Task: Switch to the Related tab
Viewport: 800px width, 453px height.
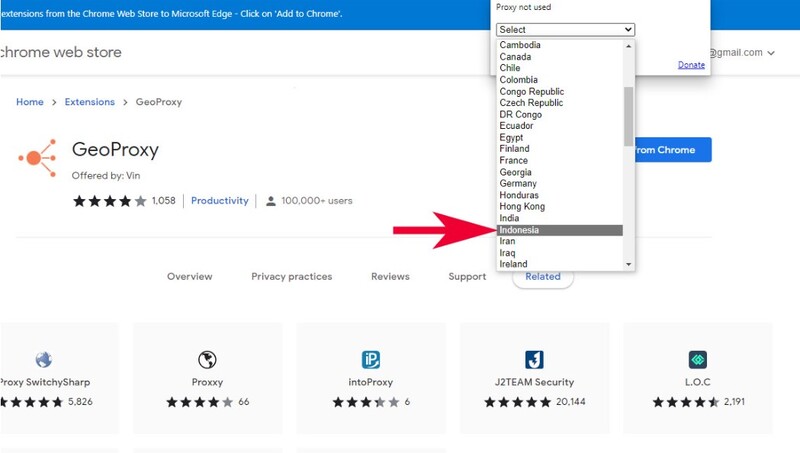Action: click(543, 276)
